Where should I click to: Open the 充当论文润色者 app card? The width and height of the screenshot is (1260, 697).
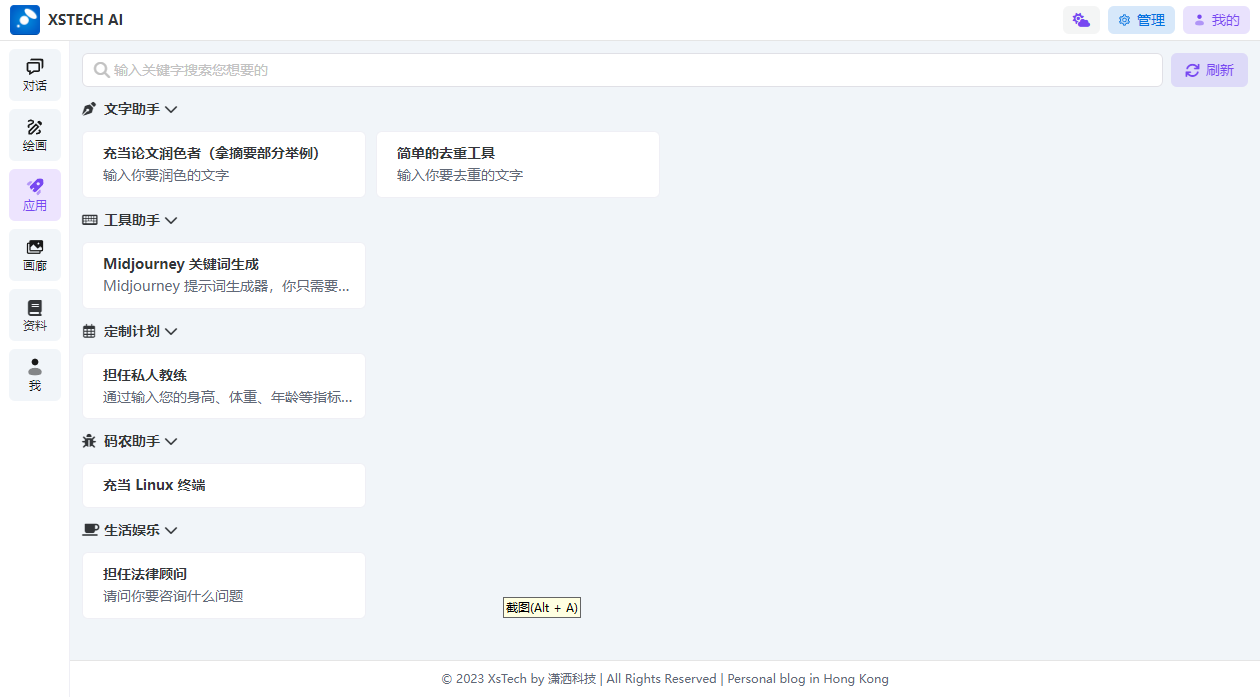pos(224,164)
